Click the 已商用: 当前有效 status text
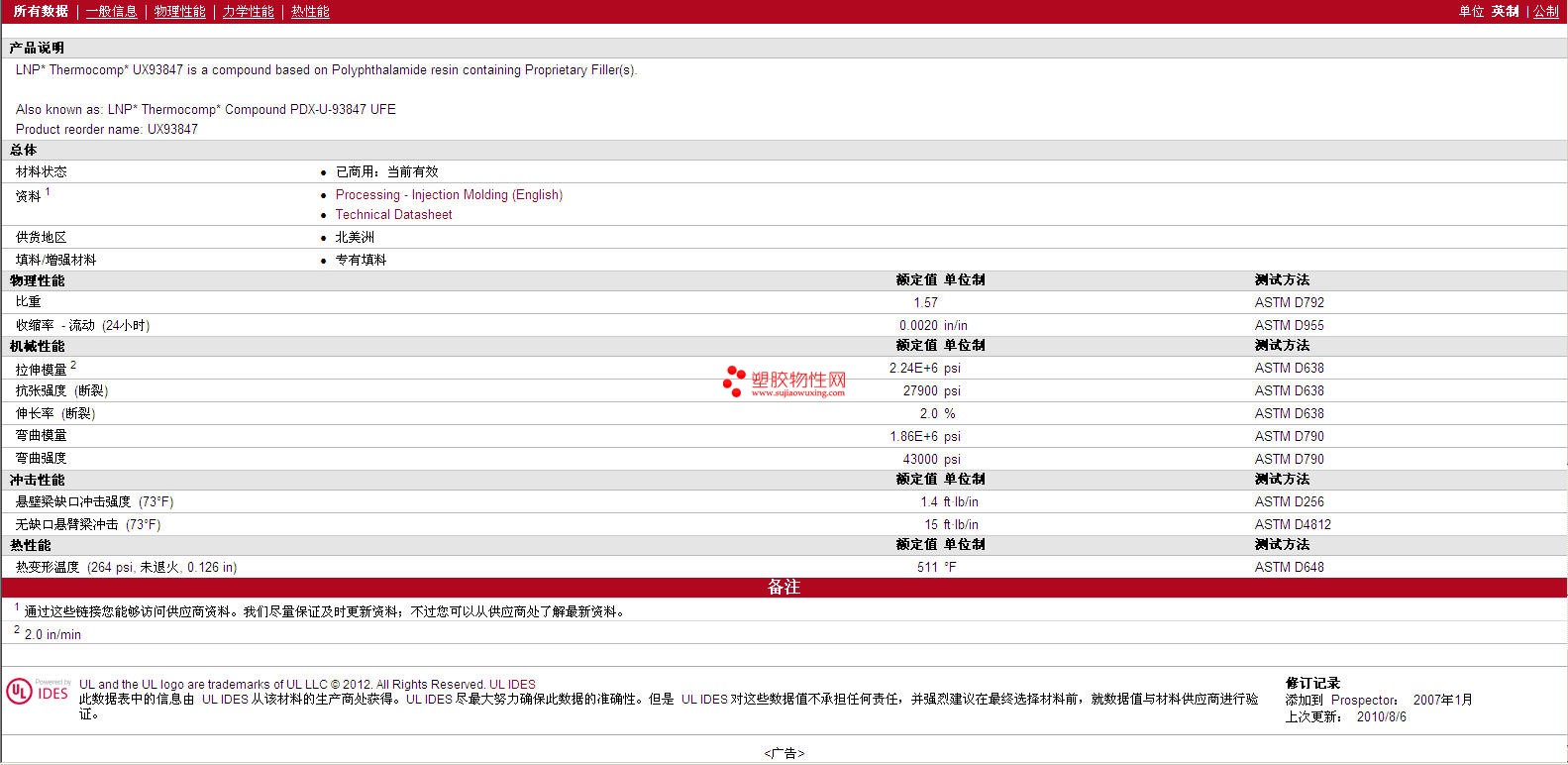Viewport: 1568px width, 765px height. (x=386, y=172)
